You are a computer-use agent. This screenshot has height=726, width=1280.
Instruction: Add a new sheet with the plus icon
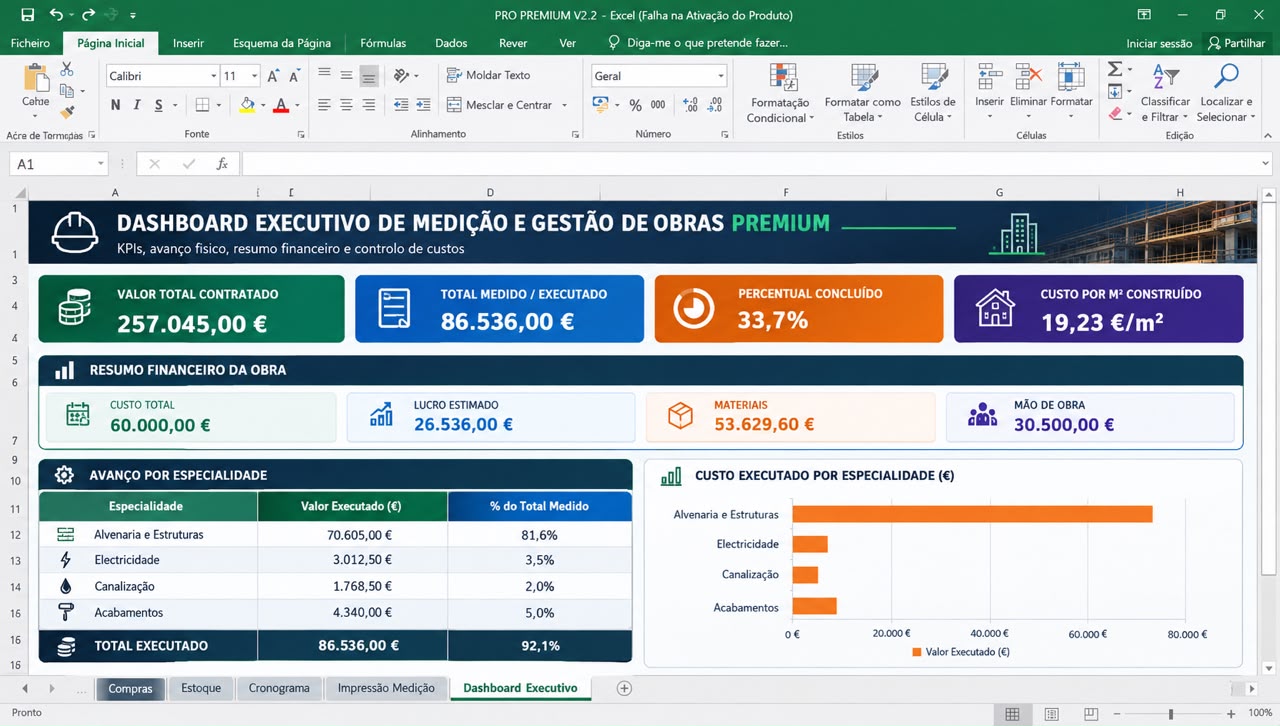624,688
